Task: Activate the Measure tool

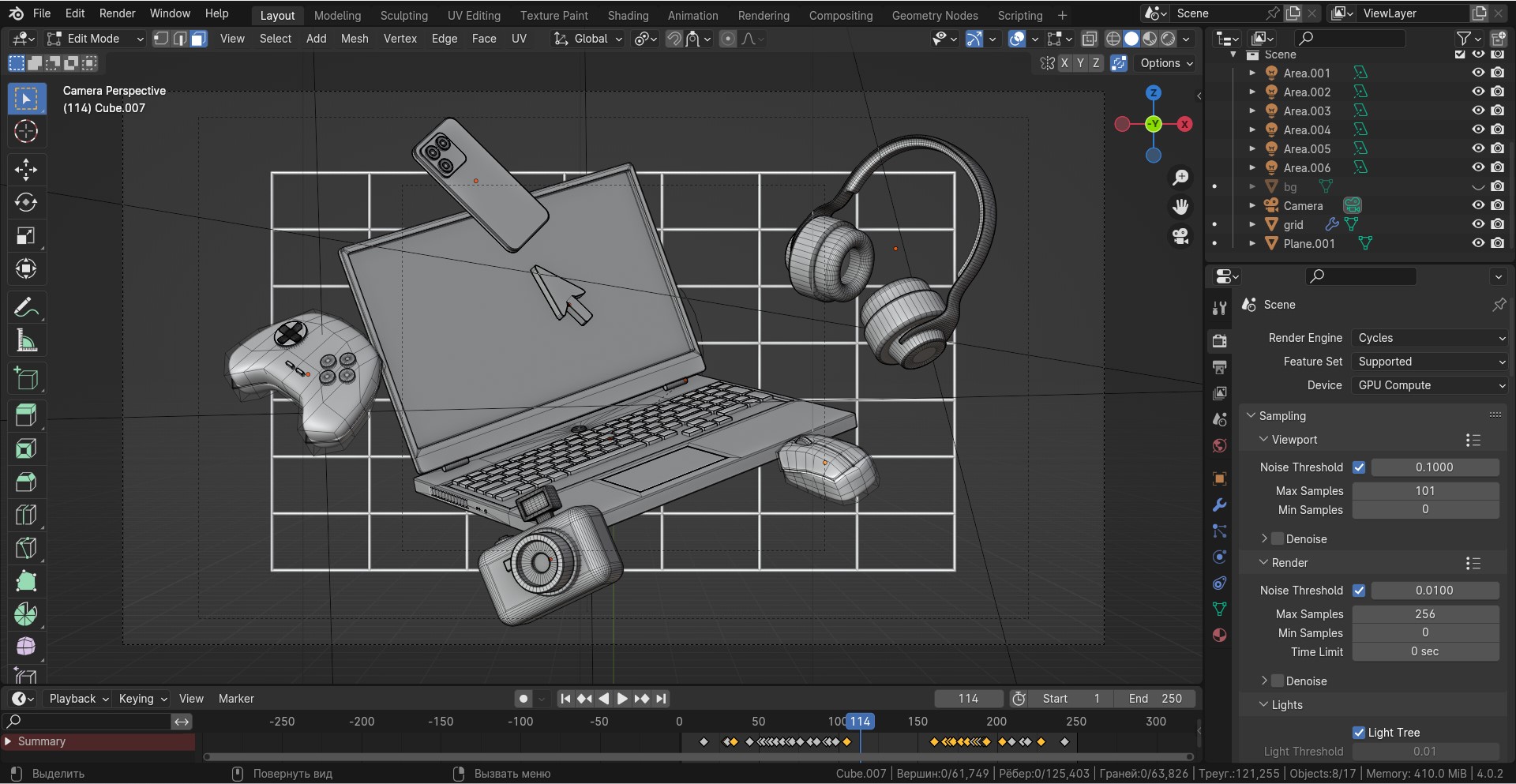Action: (x=26, y=341)
